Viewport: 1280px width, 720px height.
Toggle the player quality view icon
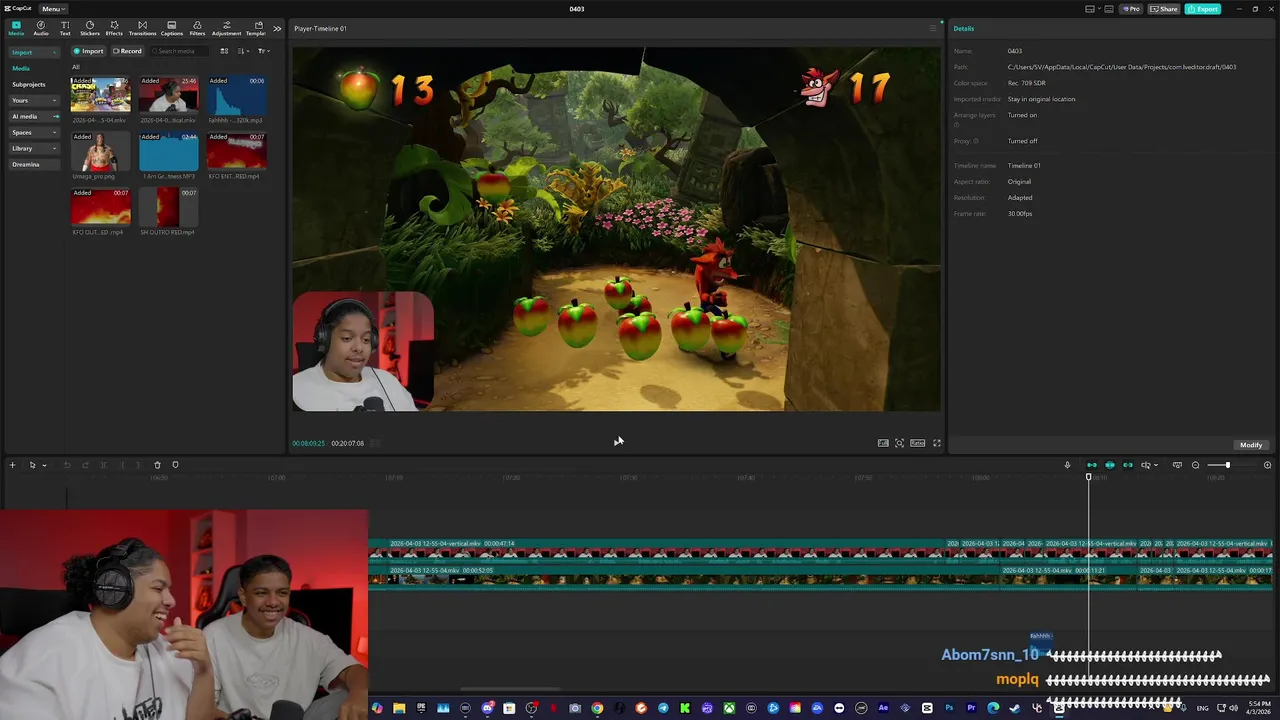click(883, 443)
